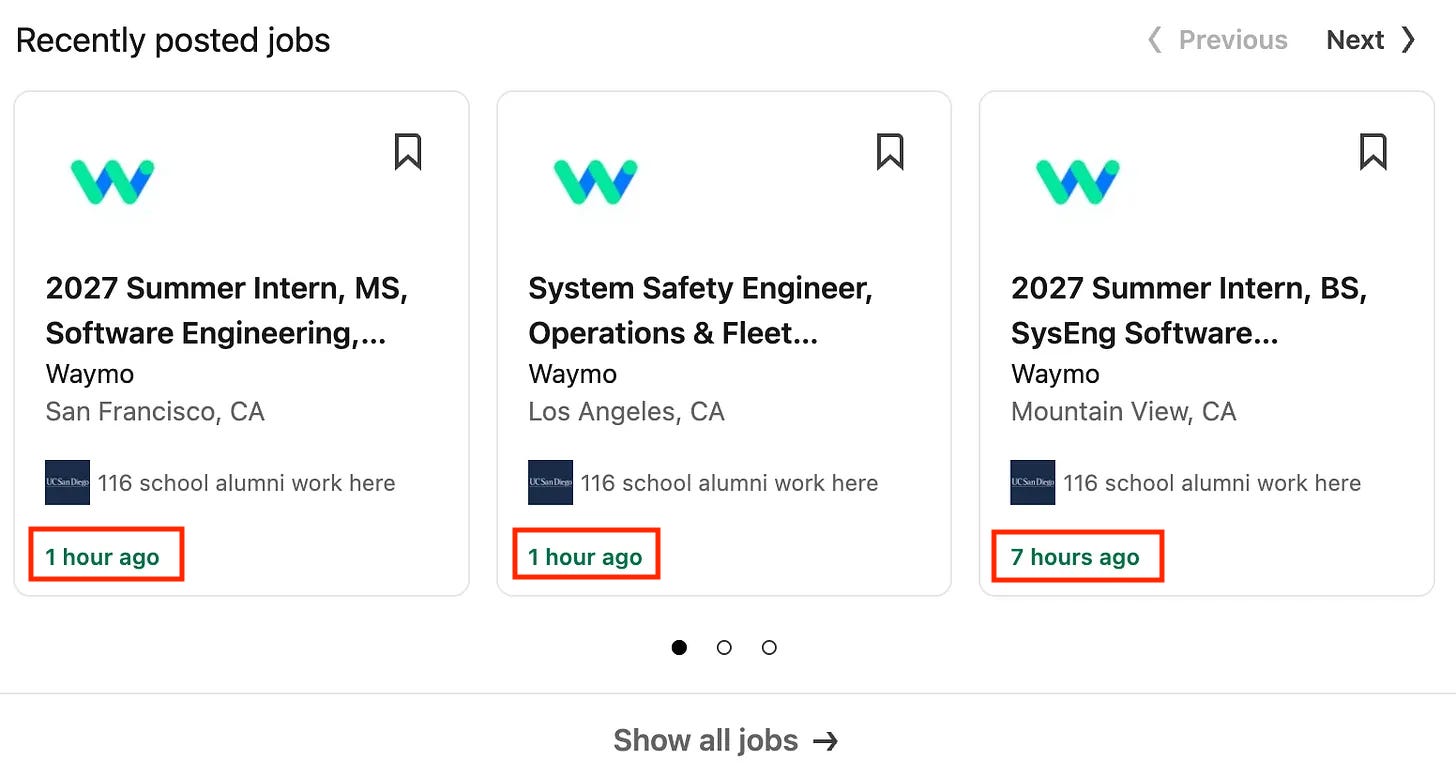Bookmark the System Safety Engineer job
This screenshot has width=1456, height=779.
890,152
